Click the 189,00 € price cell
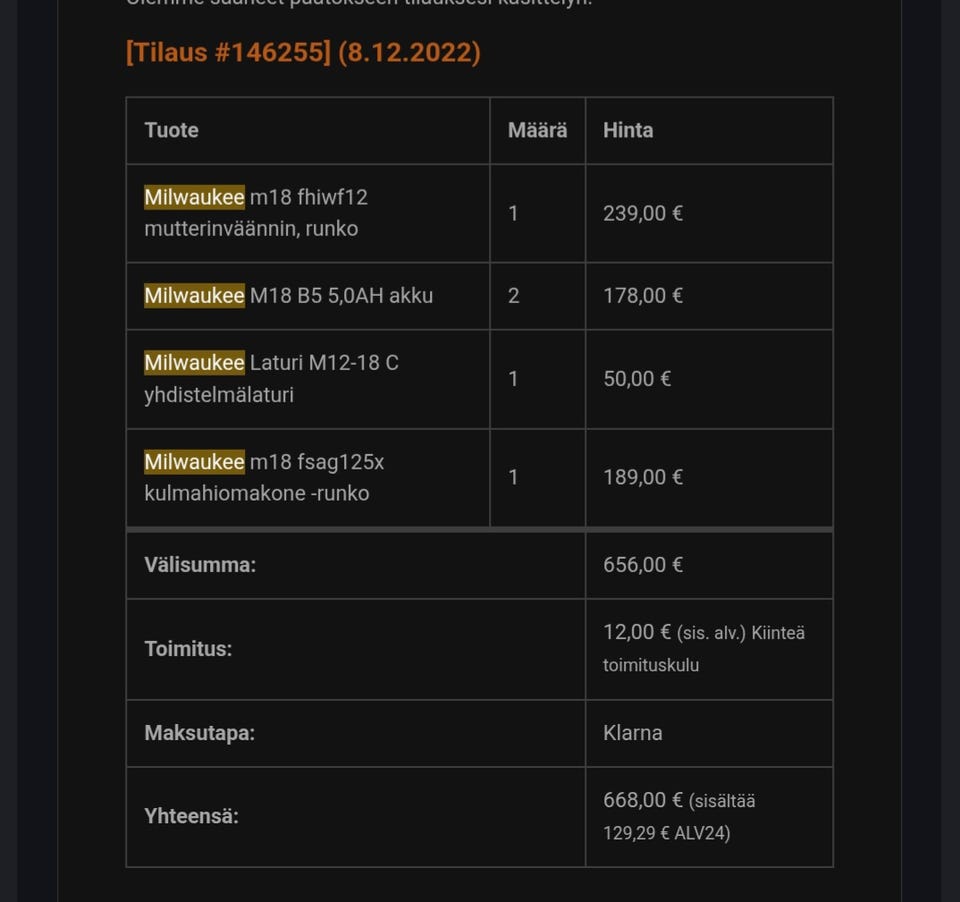960x902 pixels. [643, 477]
